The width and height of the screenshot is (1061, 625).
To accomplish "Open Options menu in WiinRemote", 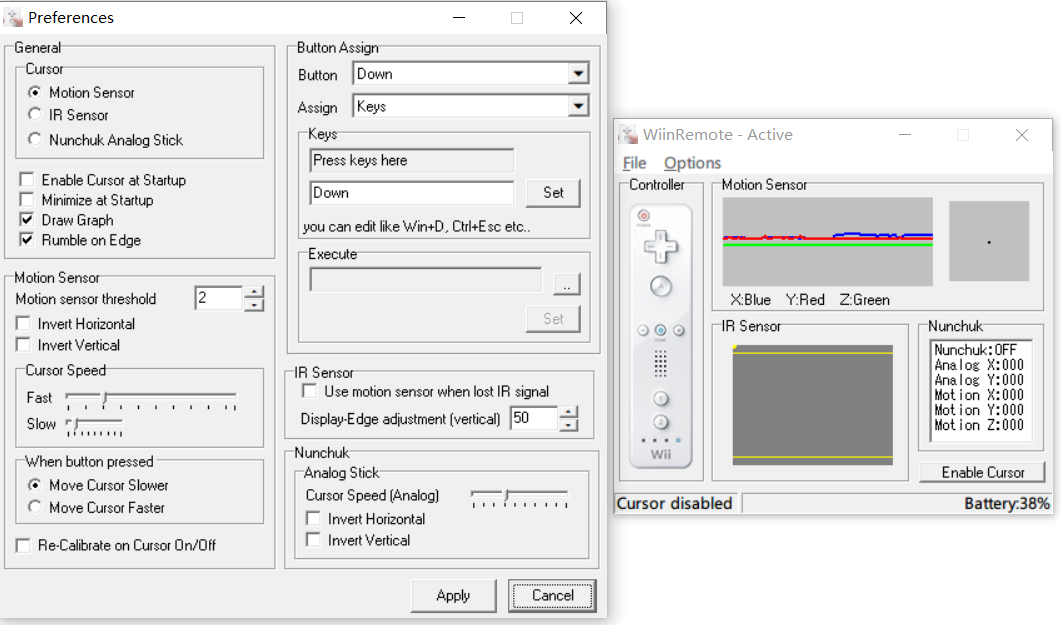I will (692, 163).
